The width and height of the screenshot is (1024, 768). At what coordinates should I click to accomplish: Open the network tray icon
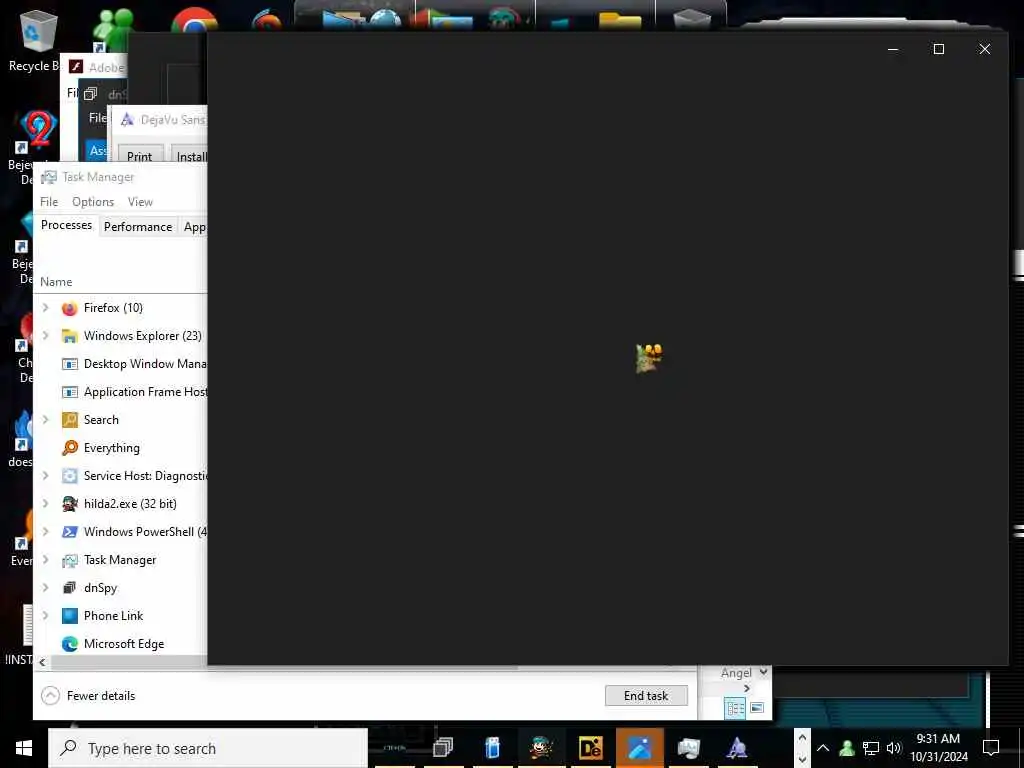871,748
